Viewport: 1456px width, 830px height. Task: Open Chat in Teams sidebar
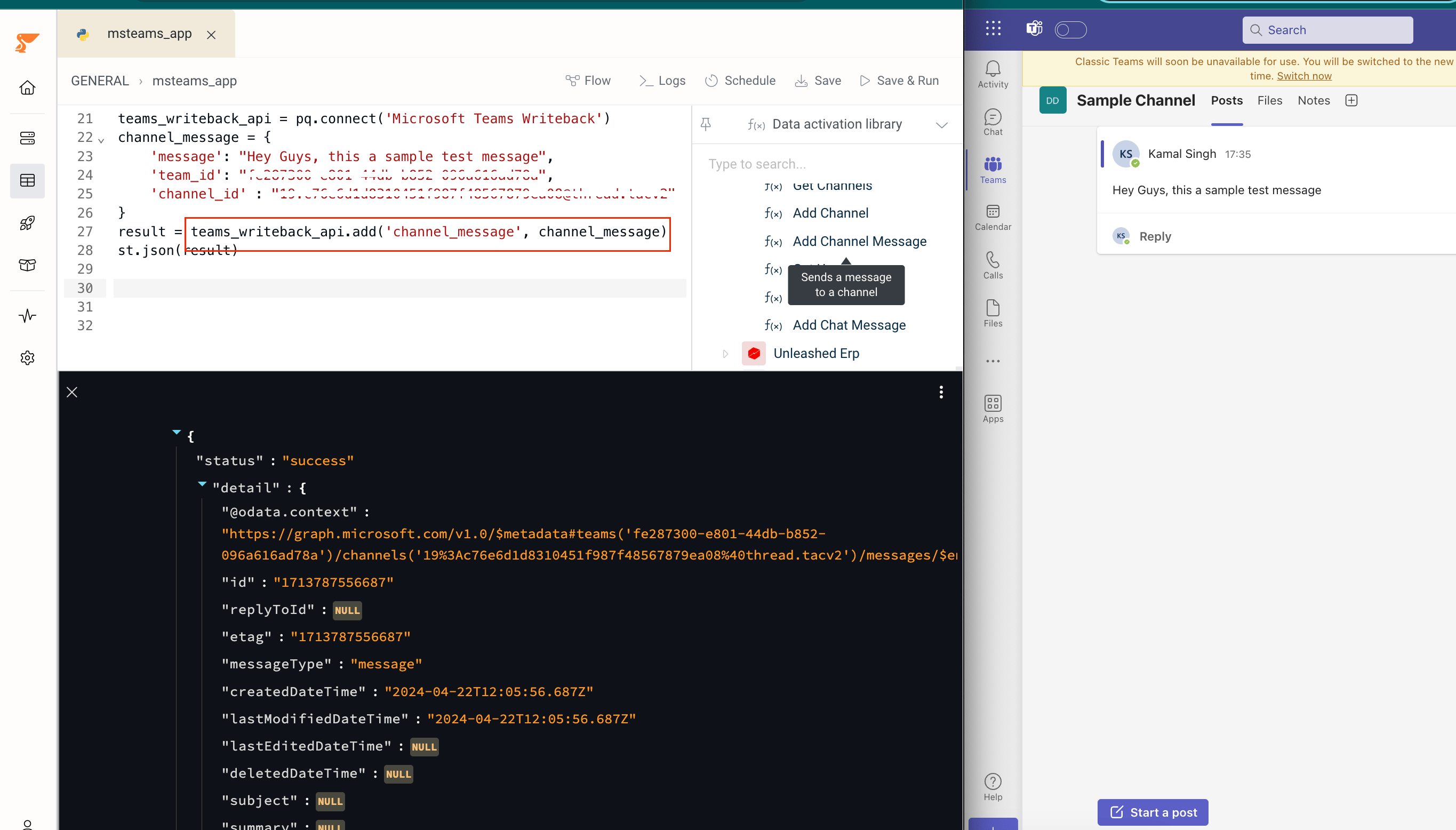pyautogui.click(x=993, y=123)
